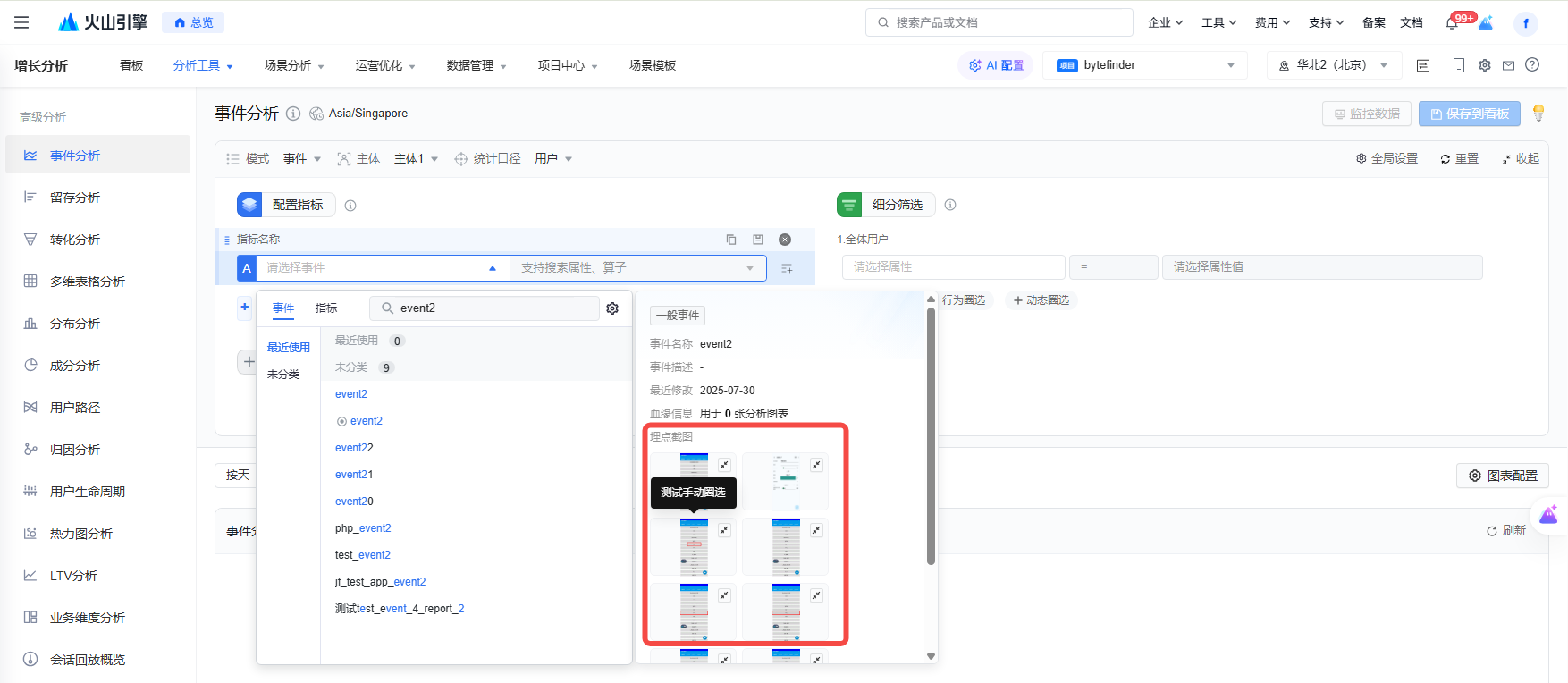
Task: Click the 保存到看板 button
Action: coord(1469,114)
